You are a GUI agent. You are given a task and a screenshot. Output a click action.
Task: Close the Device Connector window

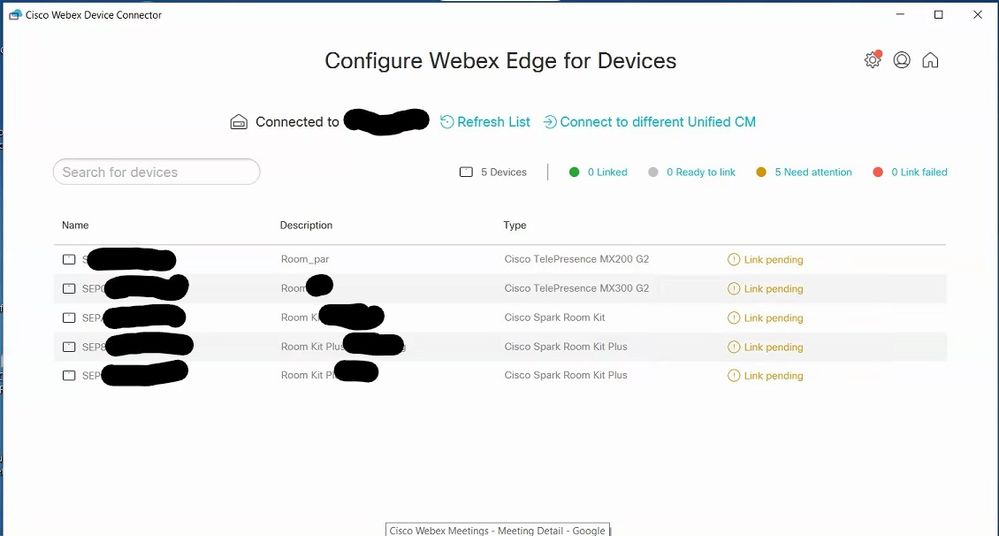point(977,15)
